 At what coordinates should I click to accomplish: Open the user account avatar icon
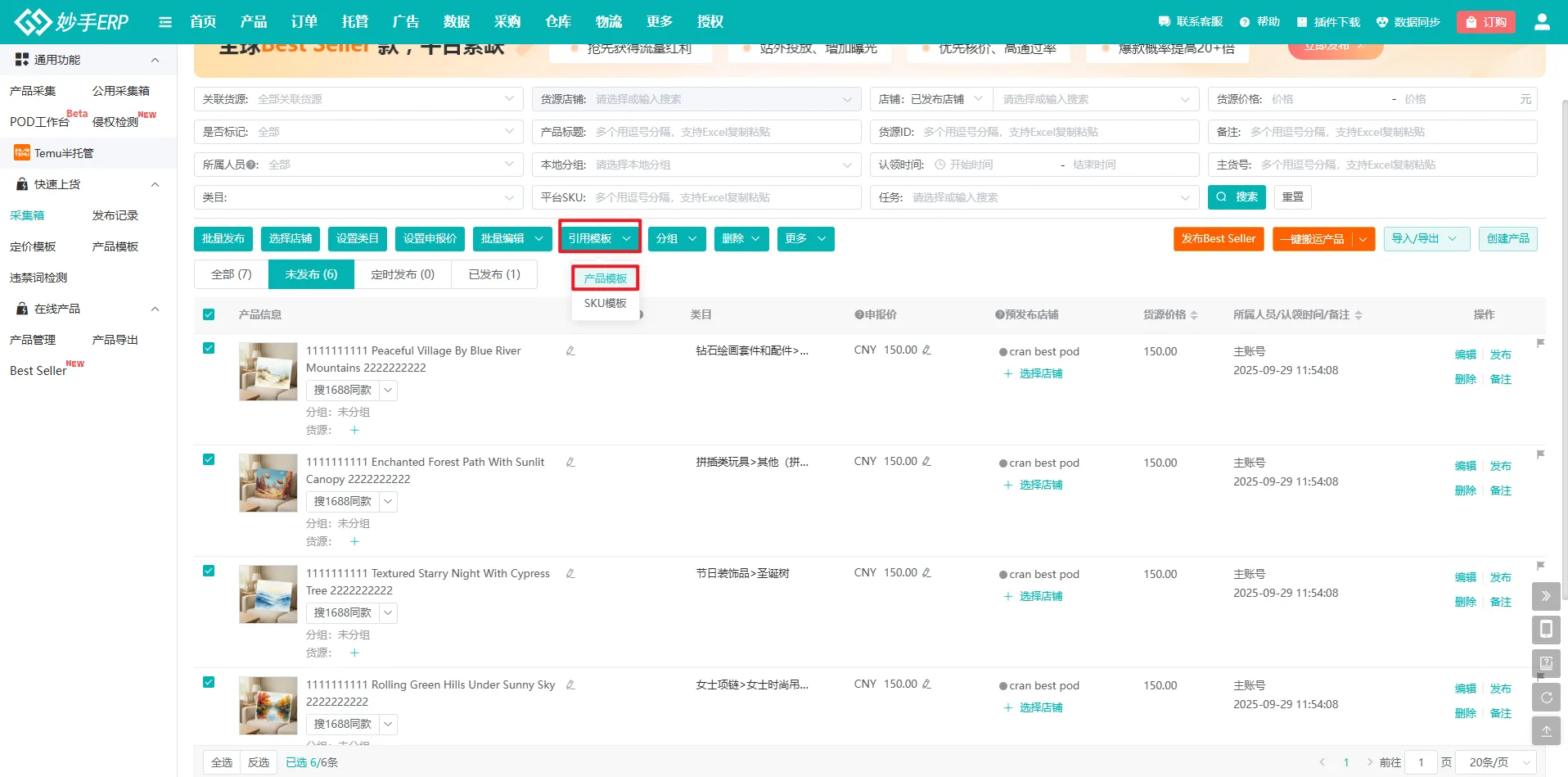click(1542, 22)
